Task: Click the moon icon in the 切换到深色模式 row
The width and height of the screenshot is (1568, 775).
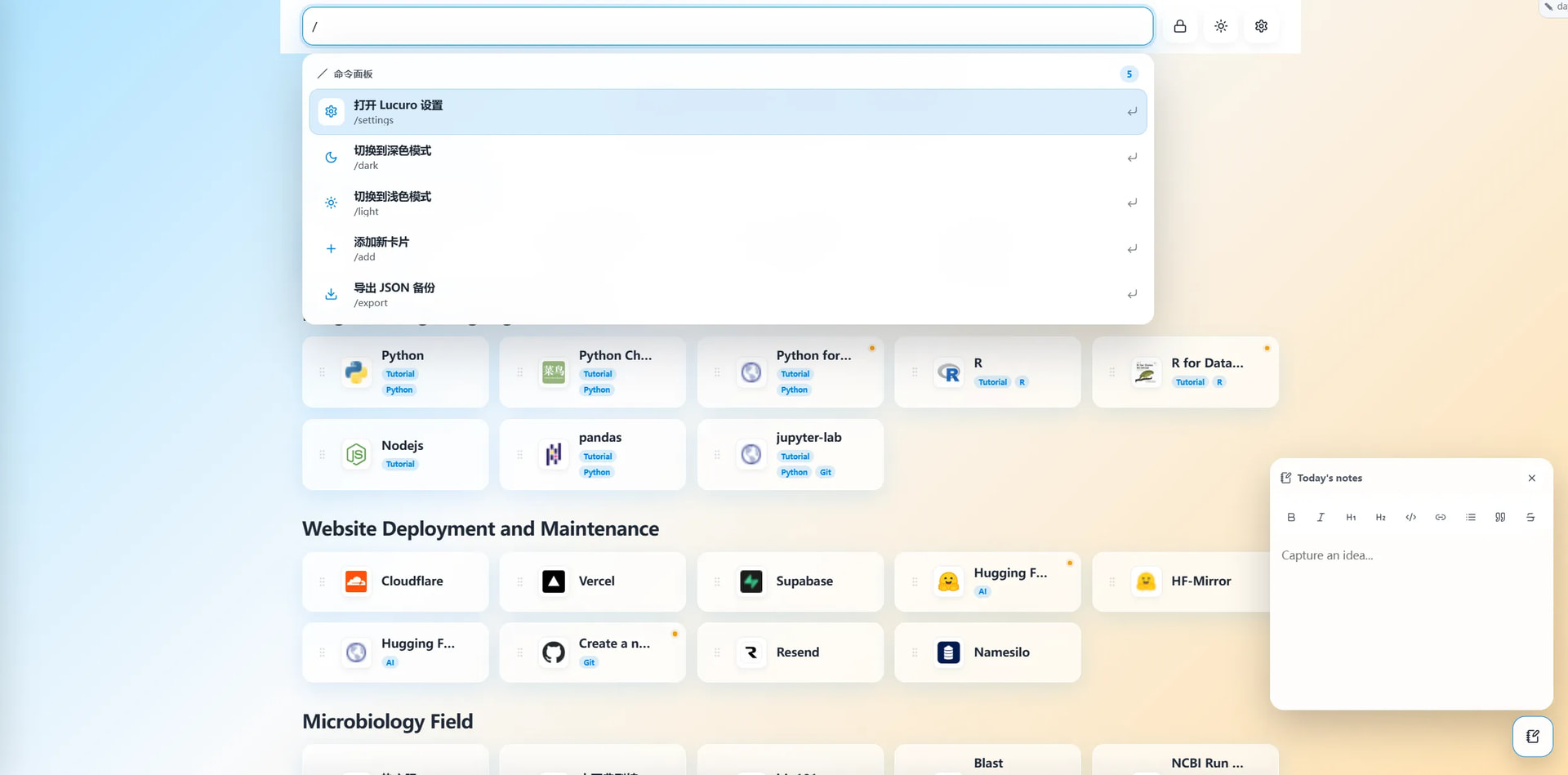Action: point(331,158)
